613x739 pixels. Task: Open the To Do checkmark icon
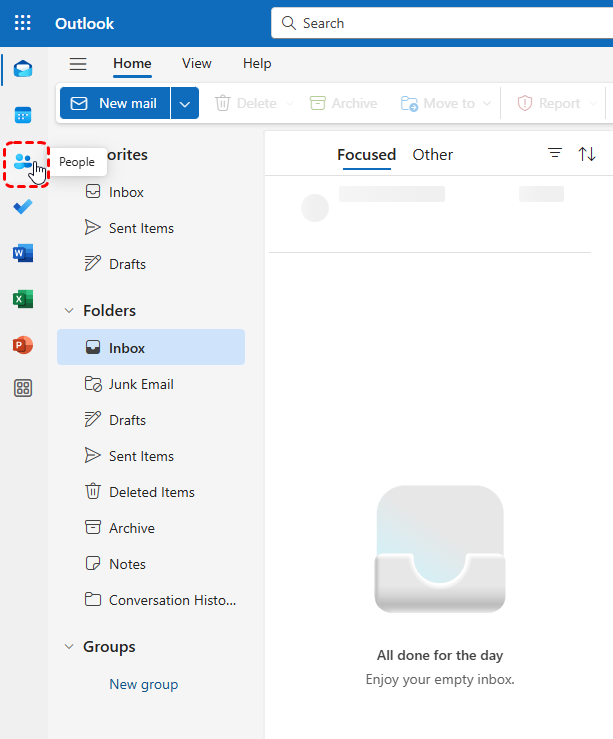click(22, 207)
